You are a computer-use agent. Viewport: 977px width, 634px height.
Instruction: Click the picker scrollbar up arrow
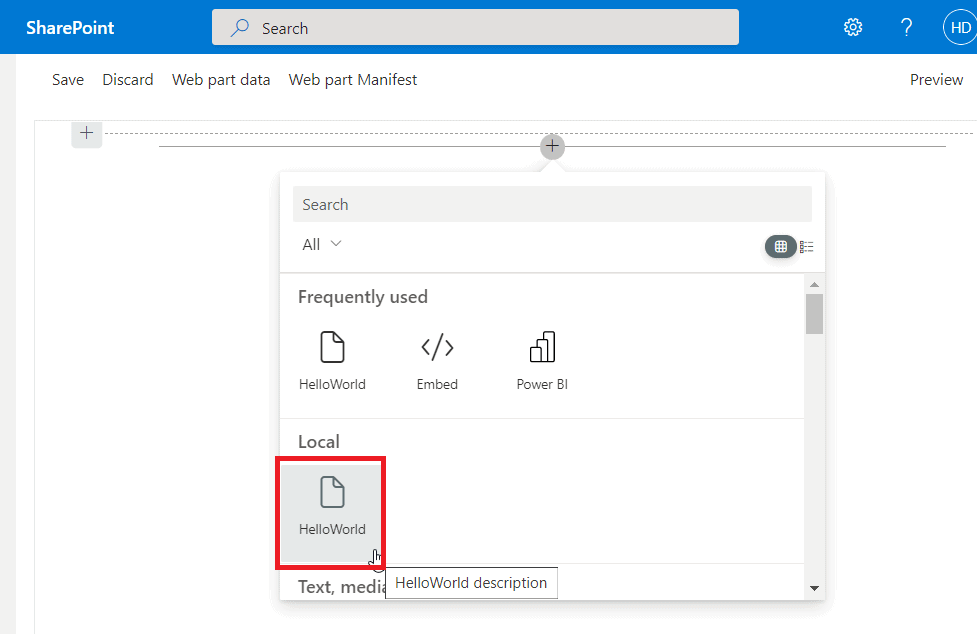(814, 284)
